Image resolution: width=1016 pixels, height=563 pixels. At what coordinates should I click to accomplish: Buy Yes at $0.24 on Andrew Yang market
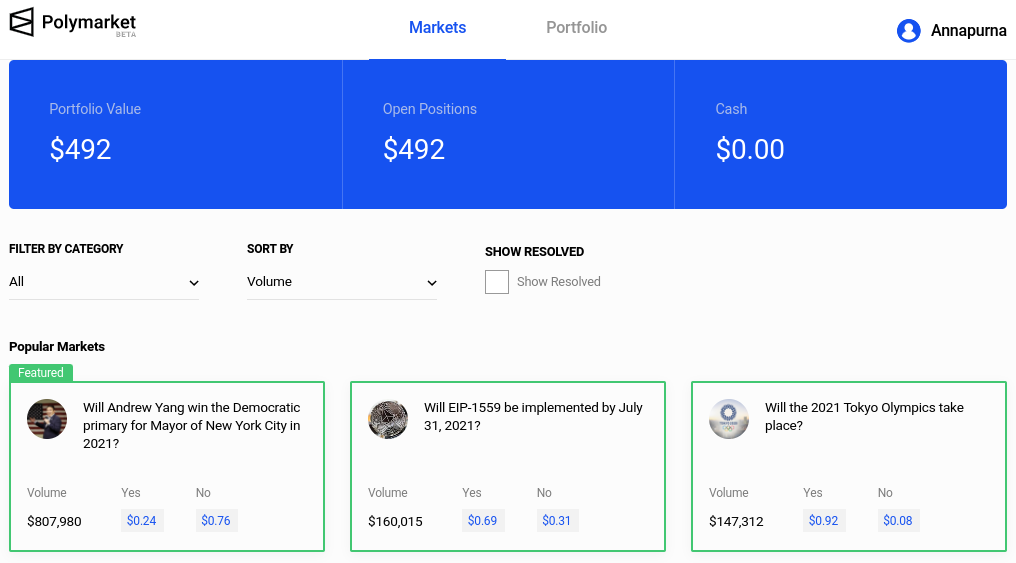click(142, 521)
